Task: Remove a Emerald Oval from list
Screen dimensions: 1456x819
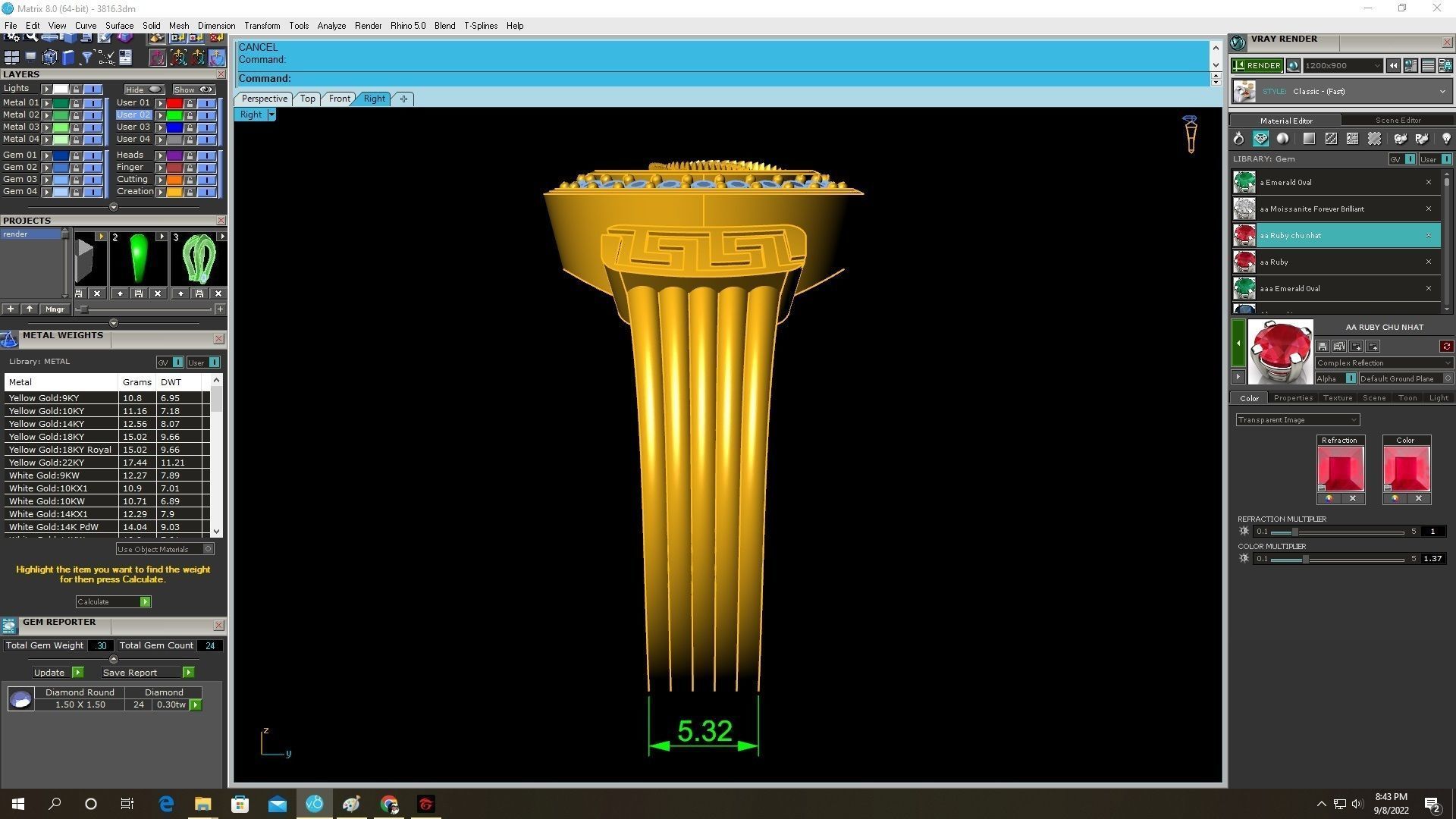Action: [1429, 183]
